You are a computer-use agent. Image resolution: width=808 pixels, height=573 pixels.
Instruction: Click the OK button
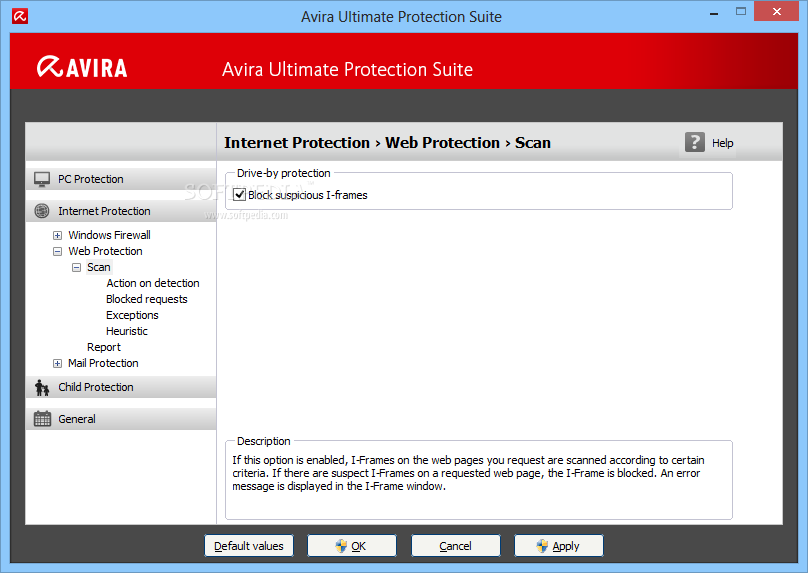(x=352, y=546)
